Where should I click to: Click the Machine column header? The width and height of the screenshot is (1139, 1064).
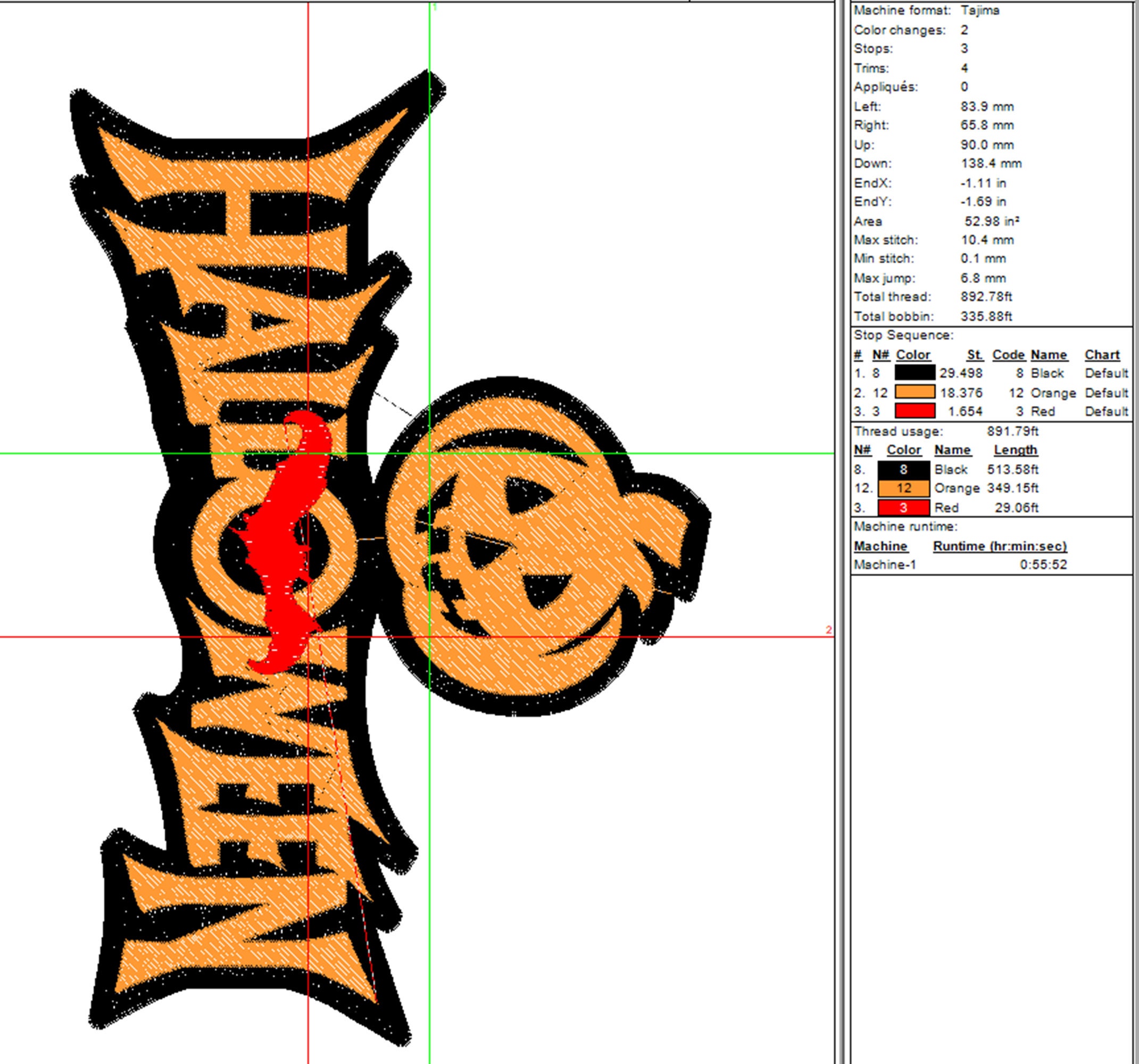coord(880,546)
